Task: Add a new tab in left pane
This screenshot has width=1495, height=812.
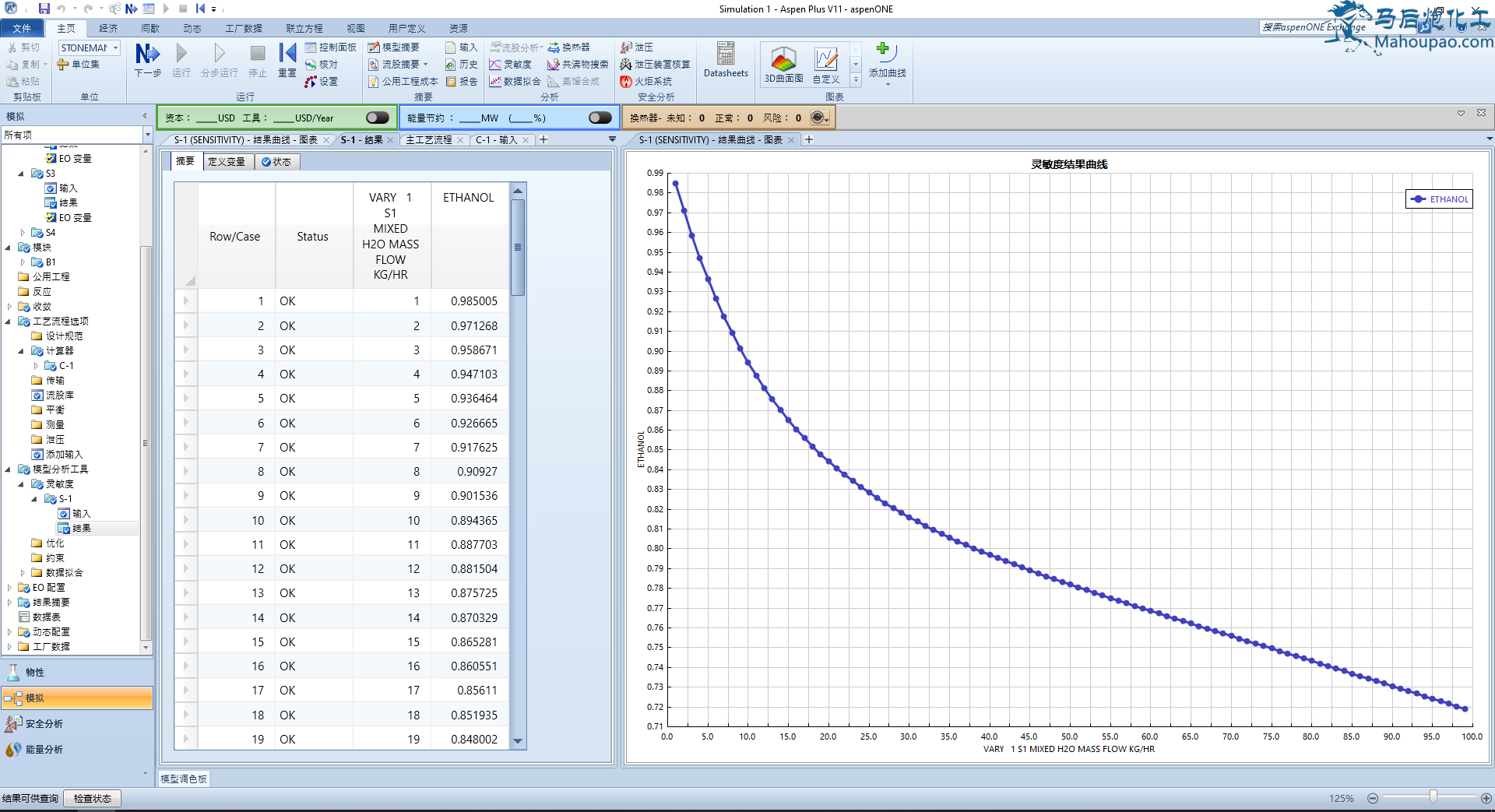Action: point(543,139)
